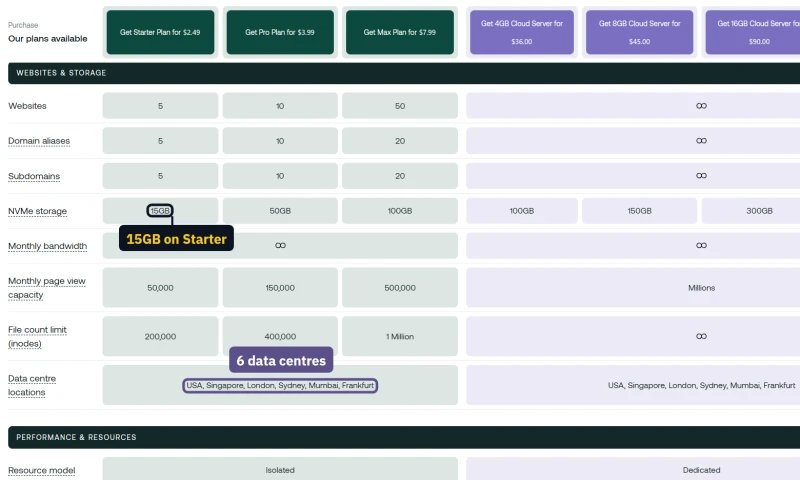Open File count limit (inodes) label
800x480 pixels.
(x=37, y=337)
